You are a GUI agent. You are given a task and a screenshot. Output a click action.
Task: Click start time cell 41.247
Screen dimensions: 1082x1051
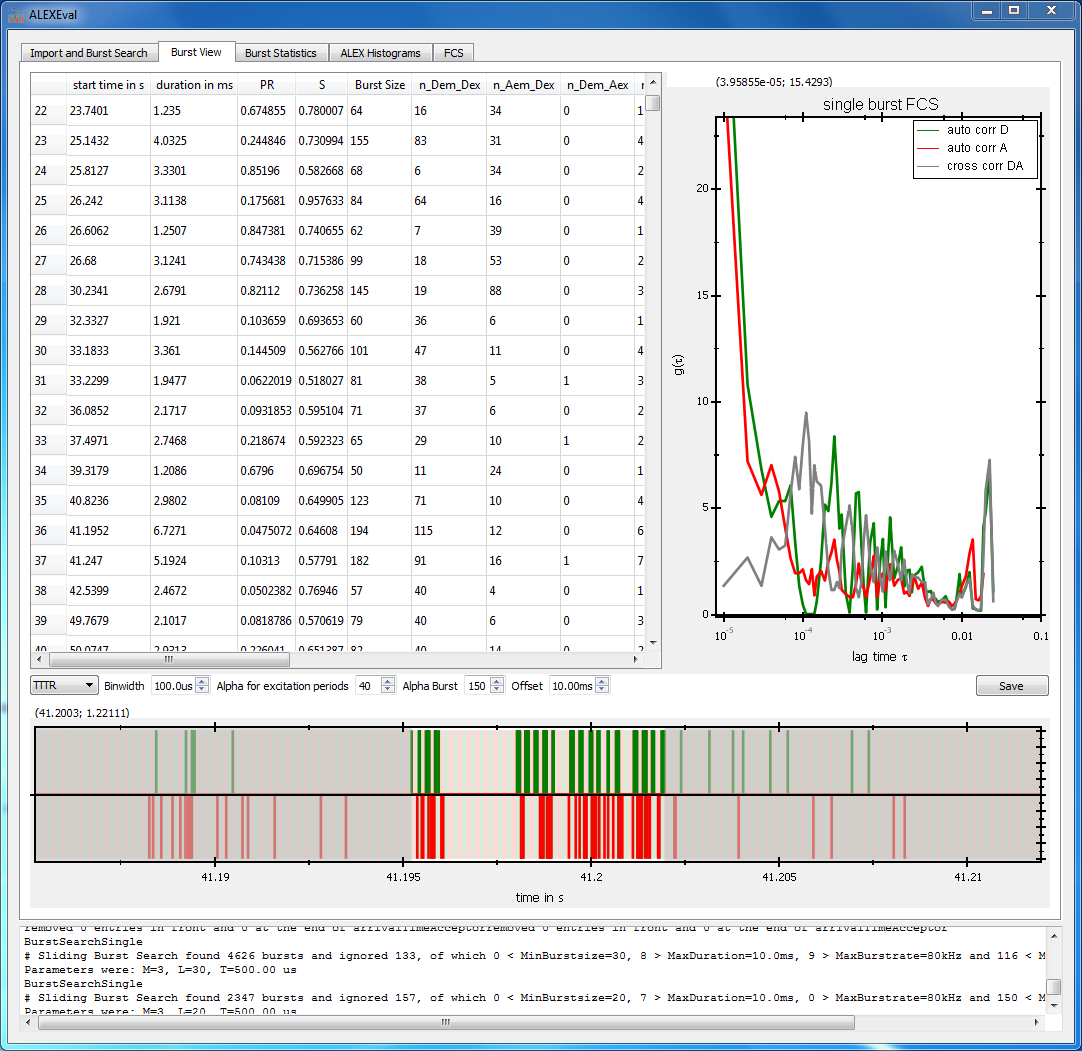point(108,561)
